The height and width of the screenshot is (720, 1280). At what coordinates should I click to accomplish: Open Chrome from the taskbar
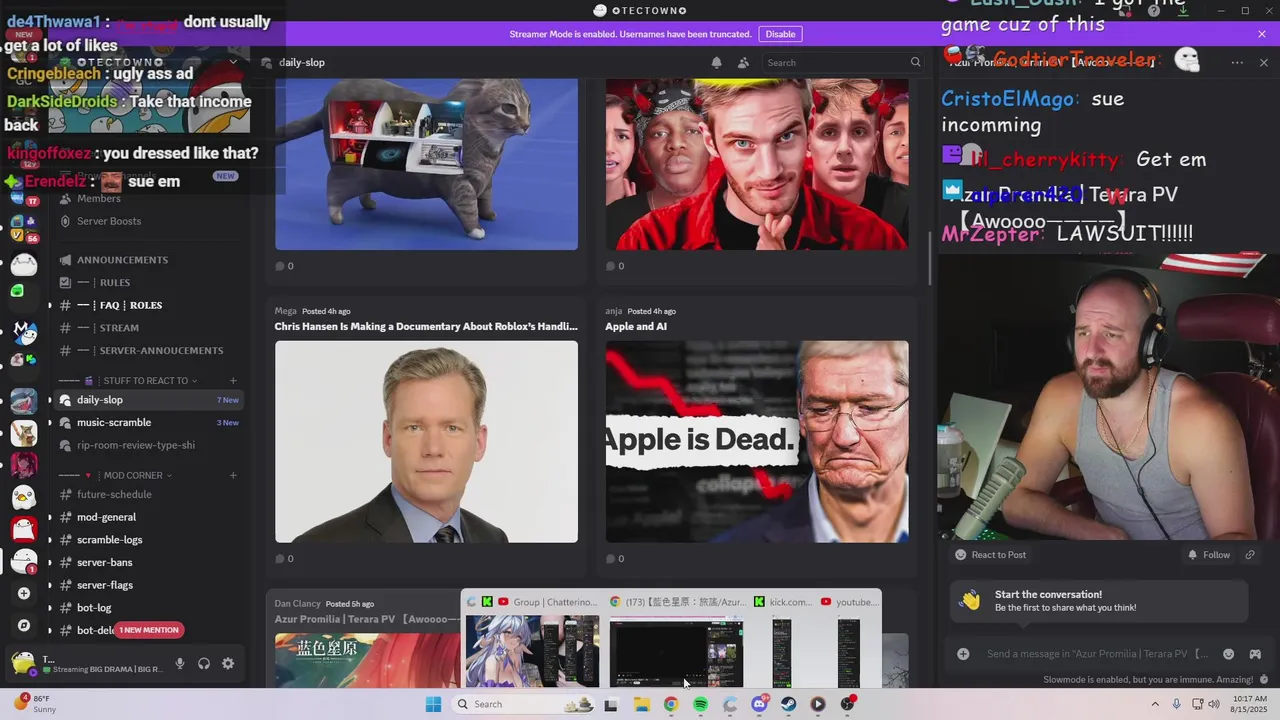(x=671, y=704)
